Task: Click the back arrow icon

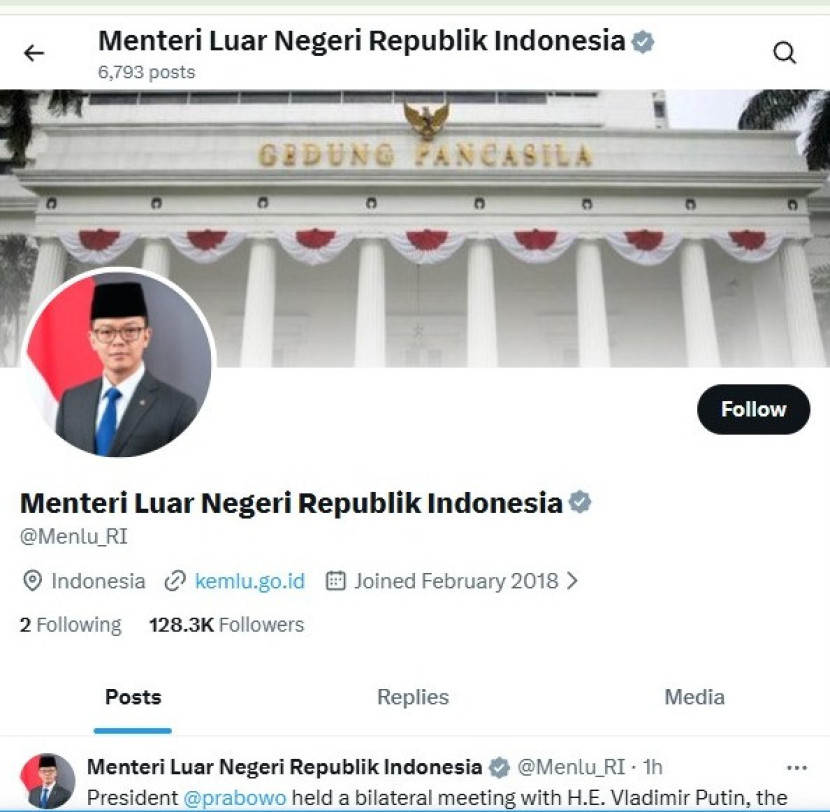Action: pyautogui.click(x=34, y=53)
